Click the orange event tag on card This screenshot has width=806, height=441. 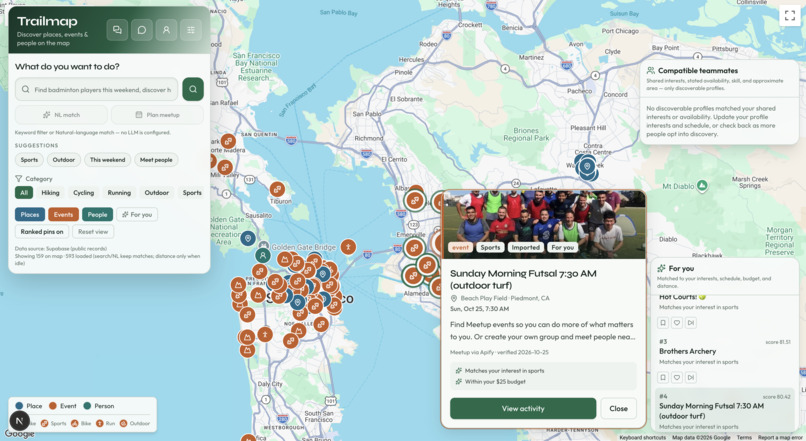(460, 247)
